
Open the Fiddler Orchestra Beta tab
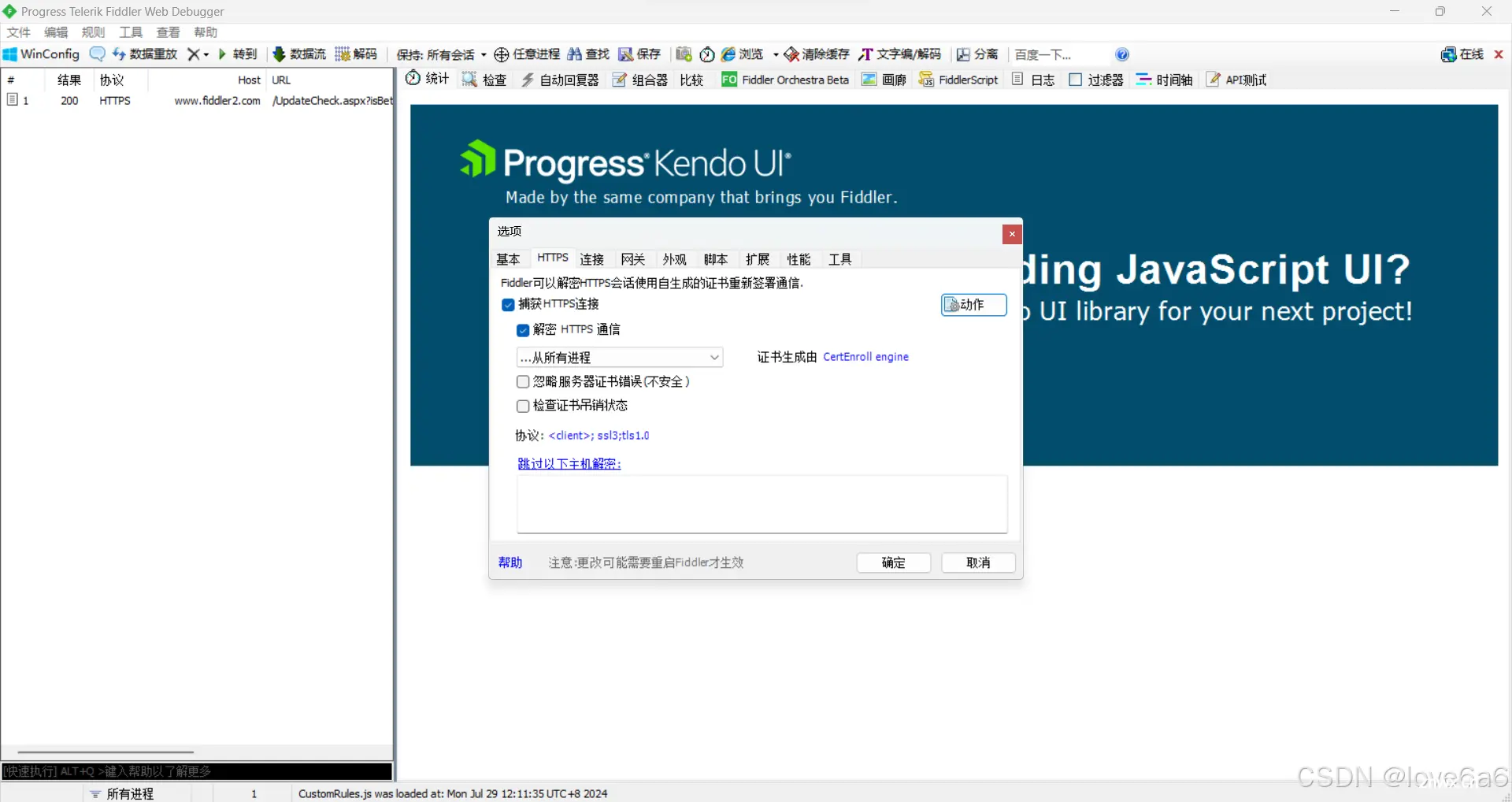[x=785, y=80]
